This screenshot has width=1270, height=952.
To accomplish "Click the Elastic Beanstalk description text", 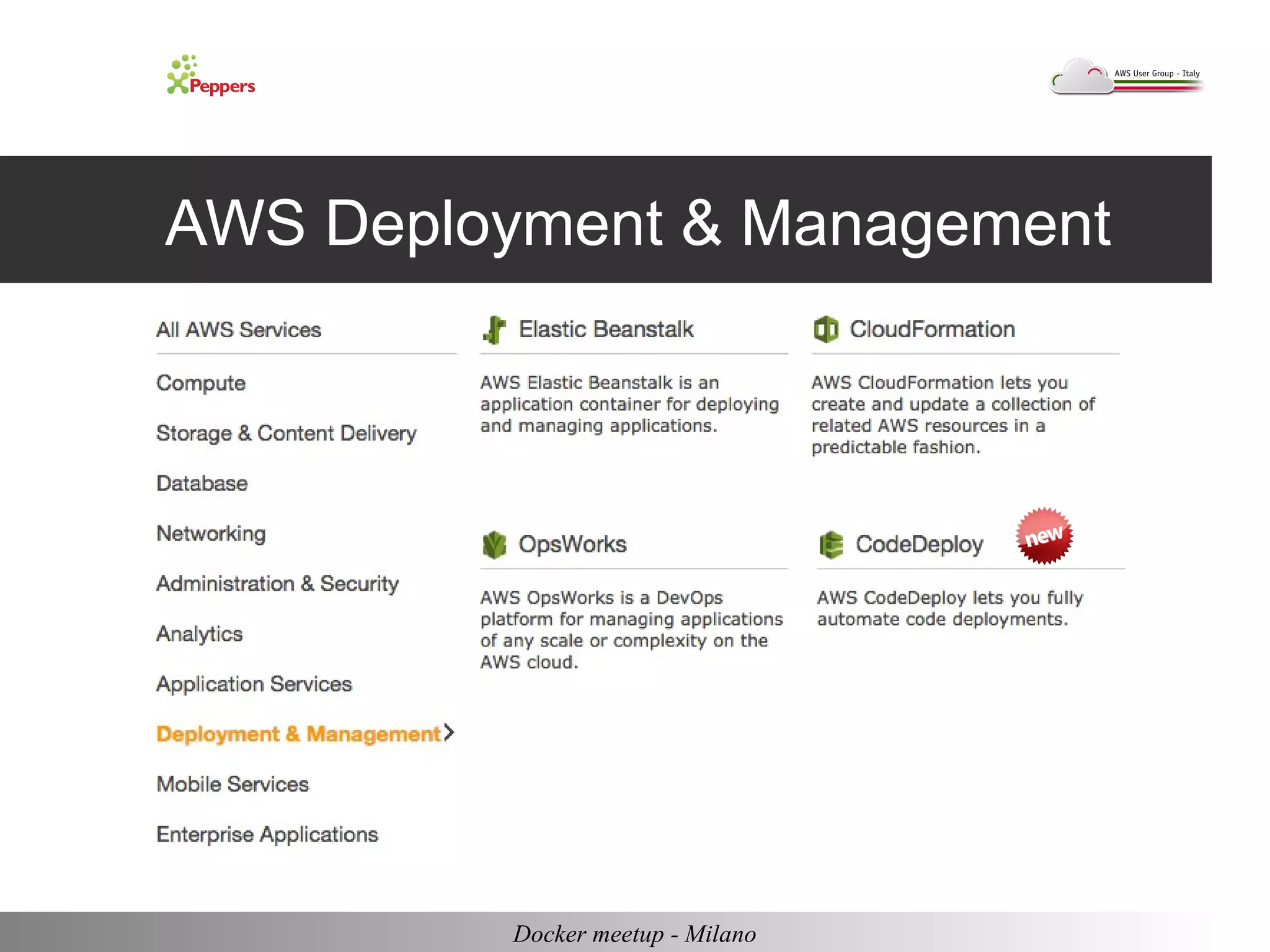I will [629, 404].
